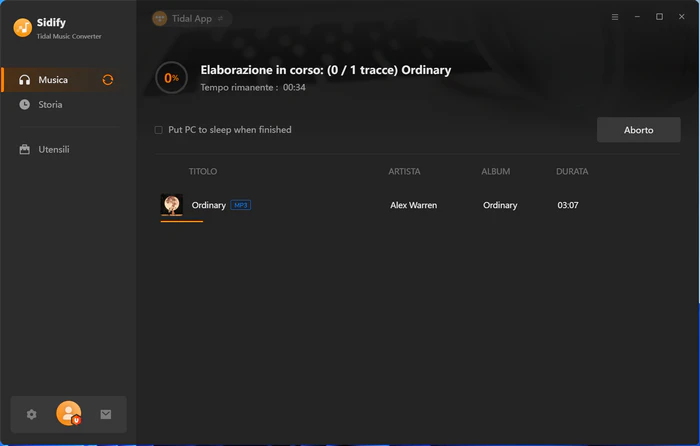The width and height of the screenshot is (700, 446).
Task: Click the Sidify logo icon
Action: pyautogui.click(x=22, y=28)
